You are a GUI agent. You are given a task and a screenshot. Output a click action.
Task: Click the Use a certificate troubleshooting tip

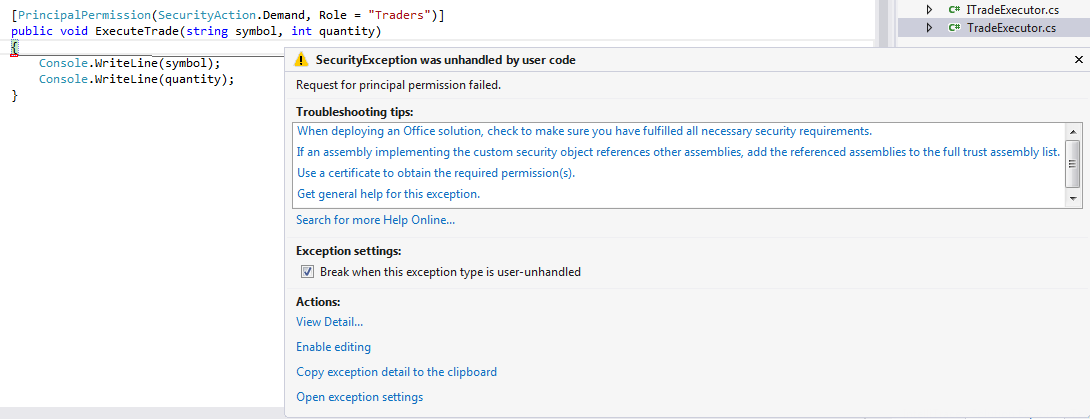[435, 173]
